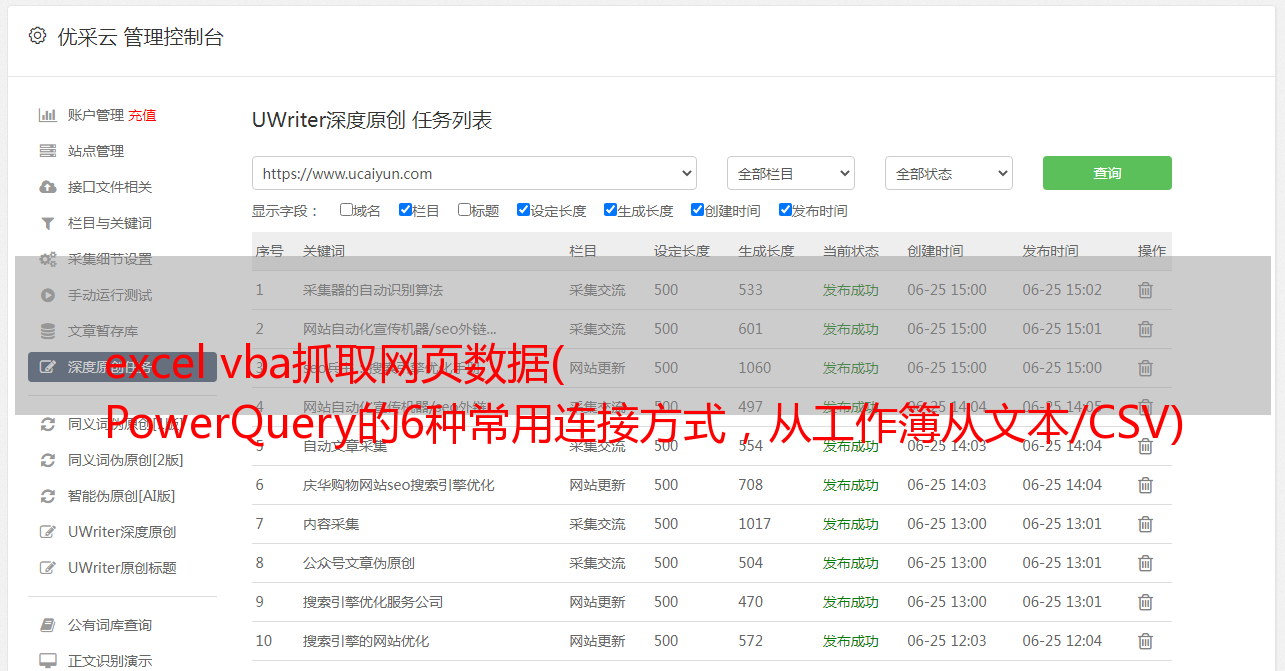This screenshot has width=1285, height=671.
Task: Delete the 内容采集 task with trash icon
Action: click(1145, 524)
